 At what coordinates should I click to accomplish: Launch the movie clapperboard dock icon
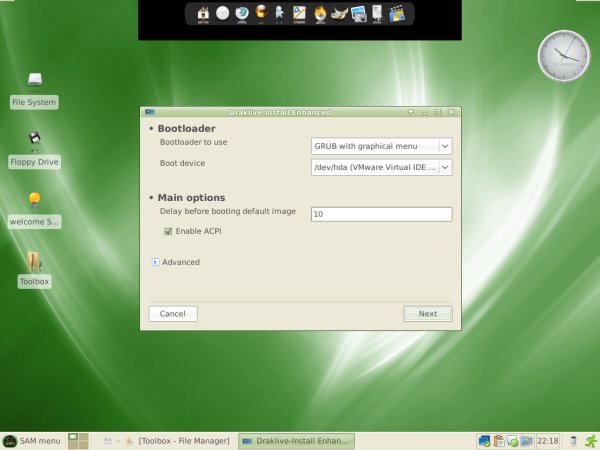click(x=397, y=14)
